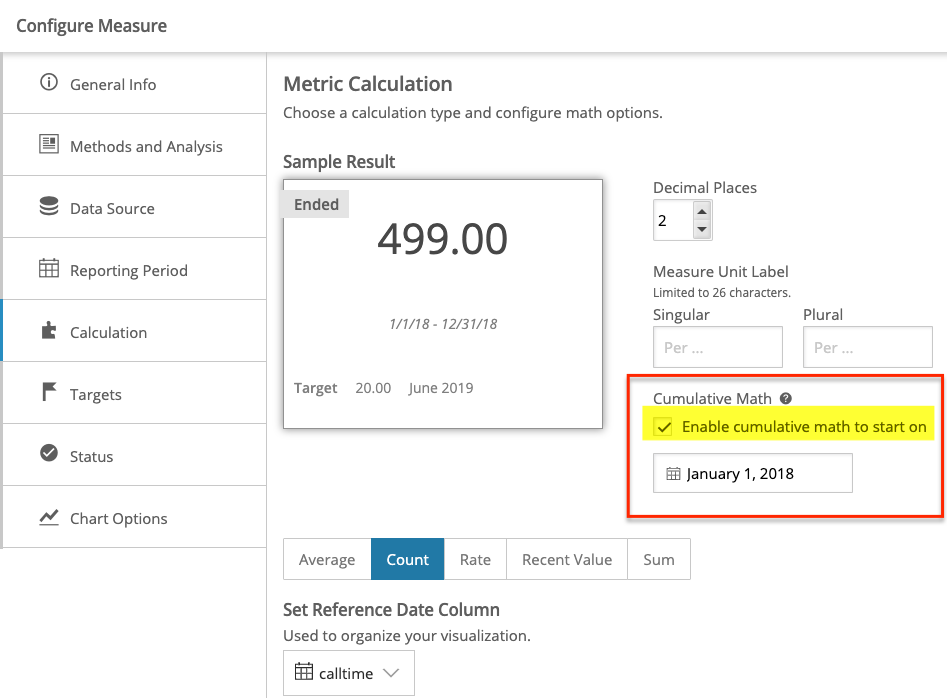Screen dimensions: 947x698
Task: Go to Reporting Period section
Action: (135, 269)
